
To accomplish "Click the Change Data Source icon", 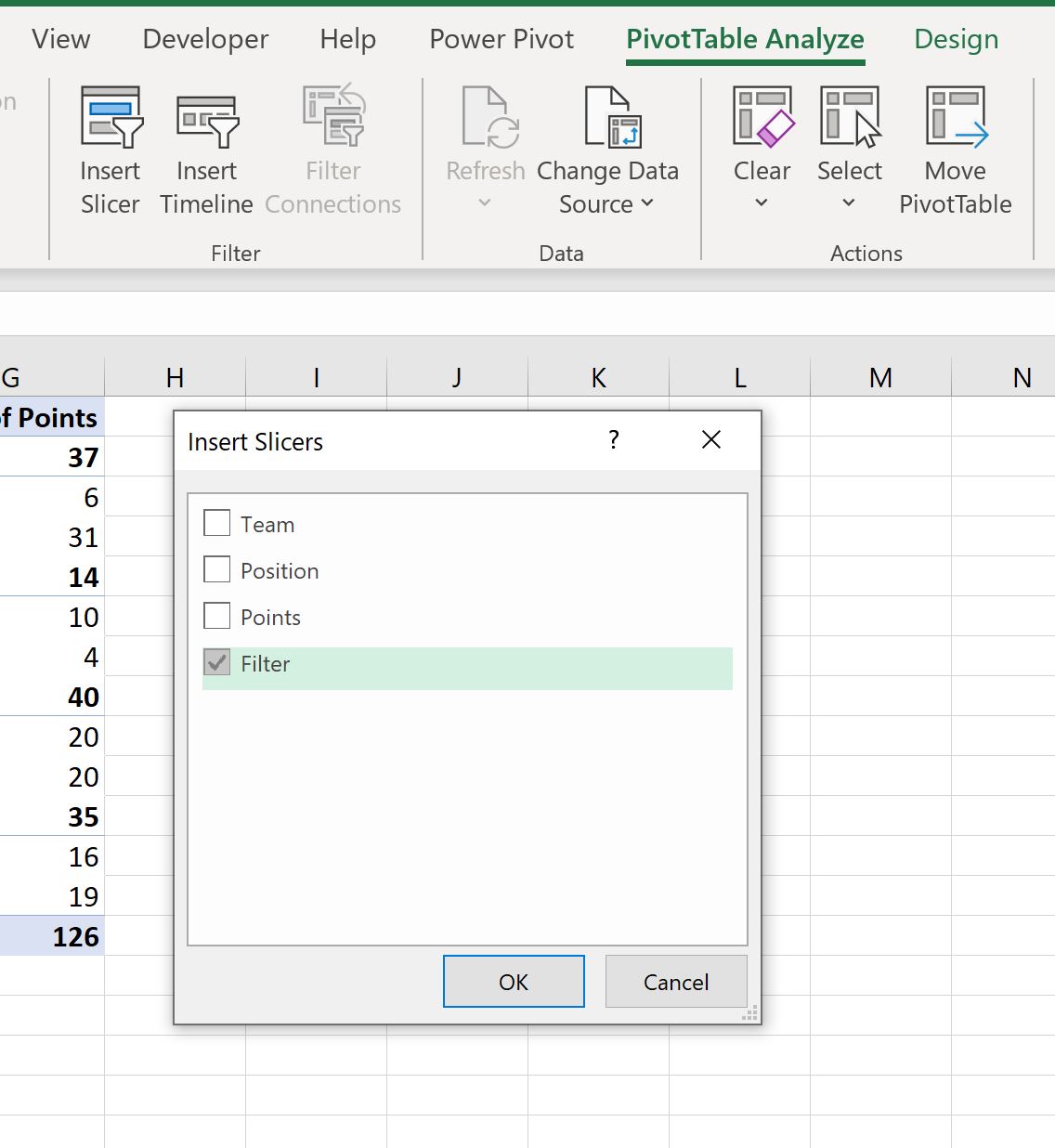I will [613, 117].
